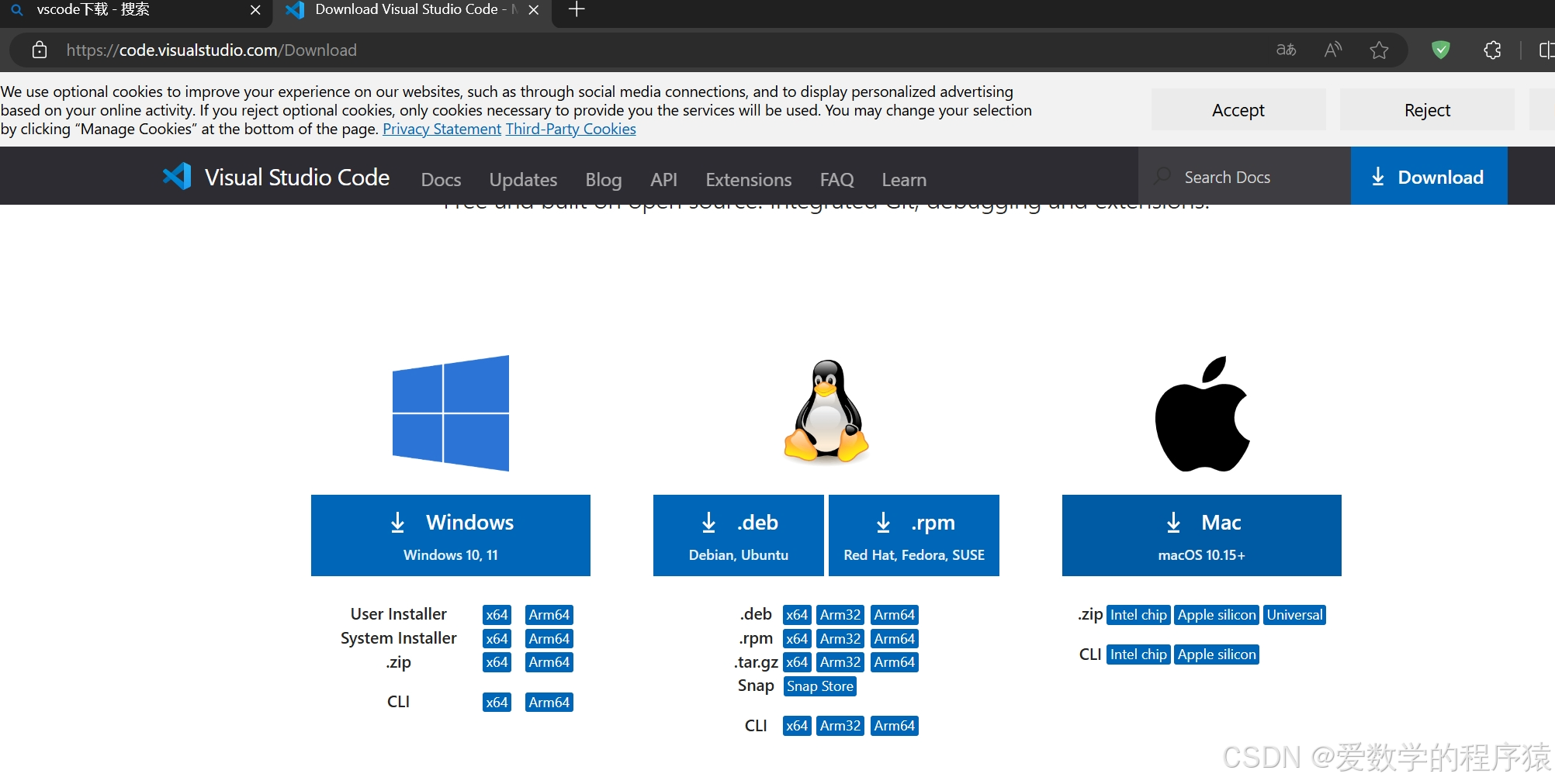The height and width of the screenshot is (784, 1555).
Task: Switch to the vscode下载 - 搜索 tab
Action: point(136,10)
